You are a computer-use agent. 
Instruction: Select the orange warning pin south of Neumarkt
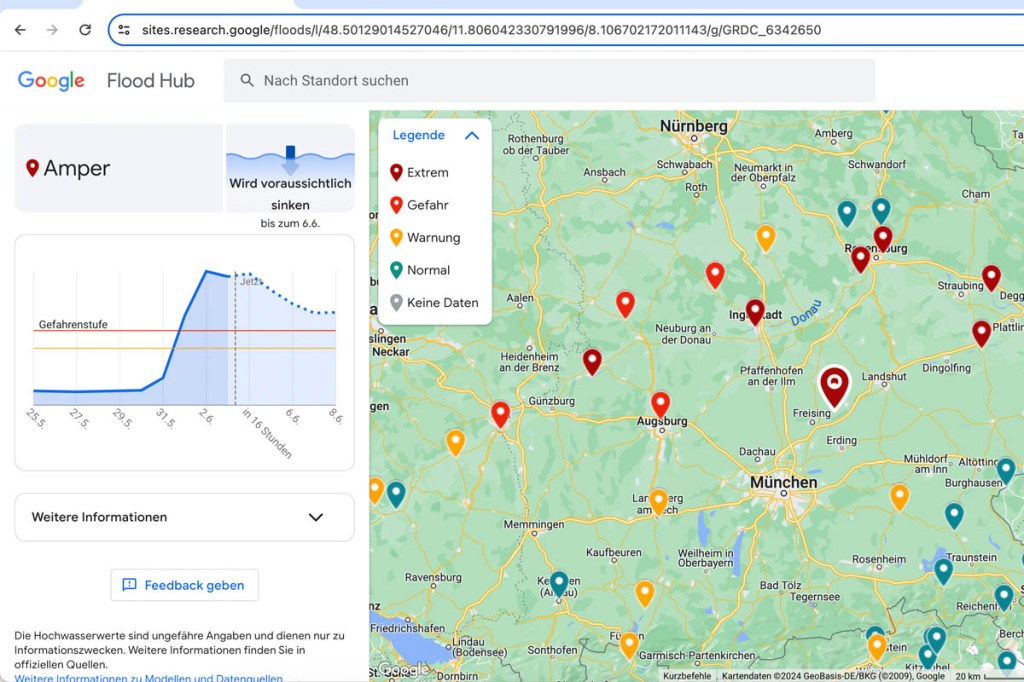[766, 237]
